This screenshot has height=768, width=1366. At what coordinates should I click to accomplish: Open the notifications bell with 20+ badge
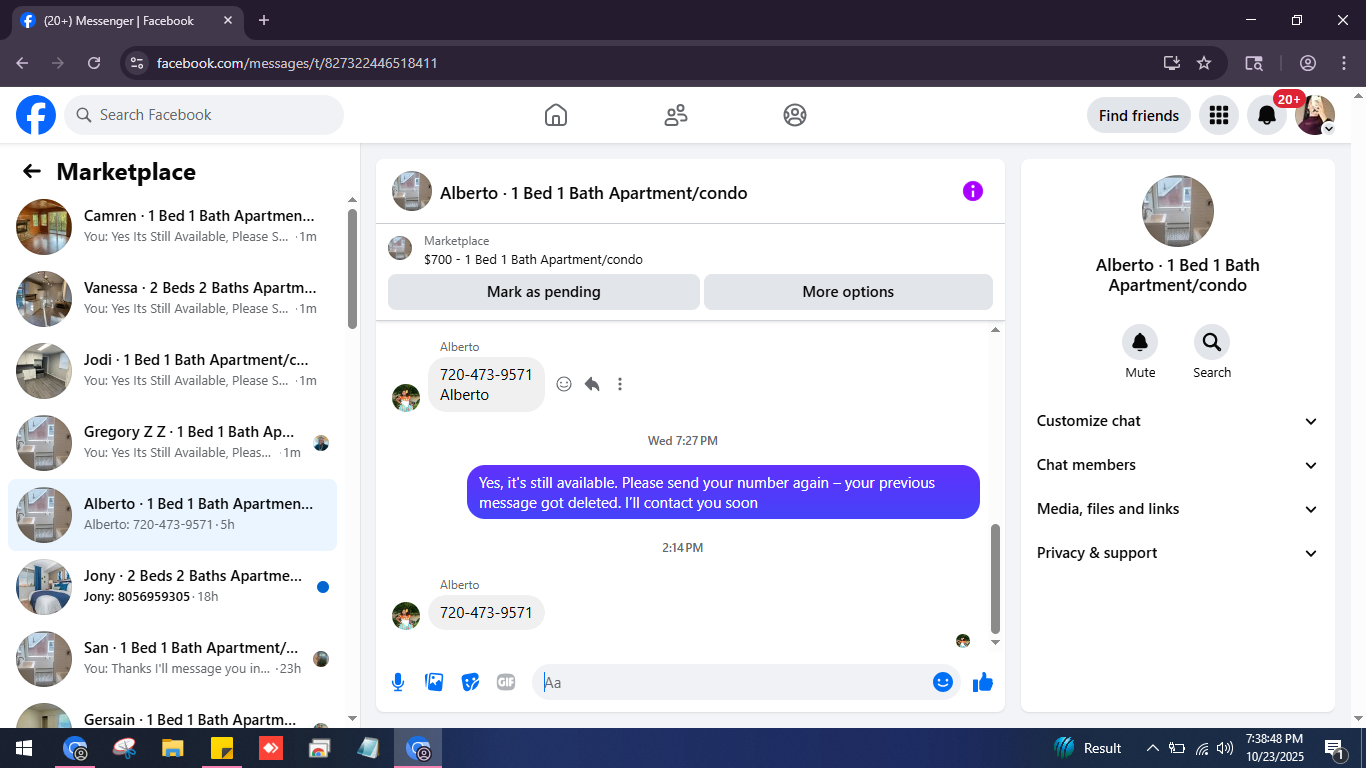1267,115
